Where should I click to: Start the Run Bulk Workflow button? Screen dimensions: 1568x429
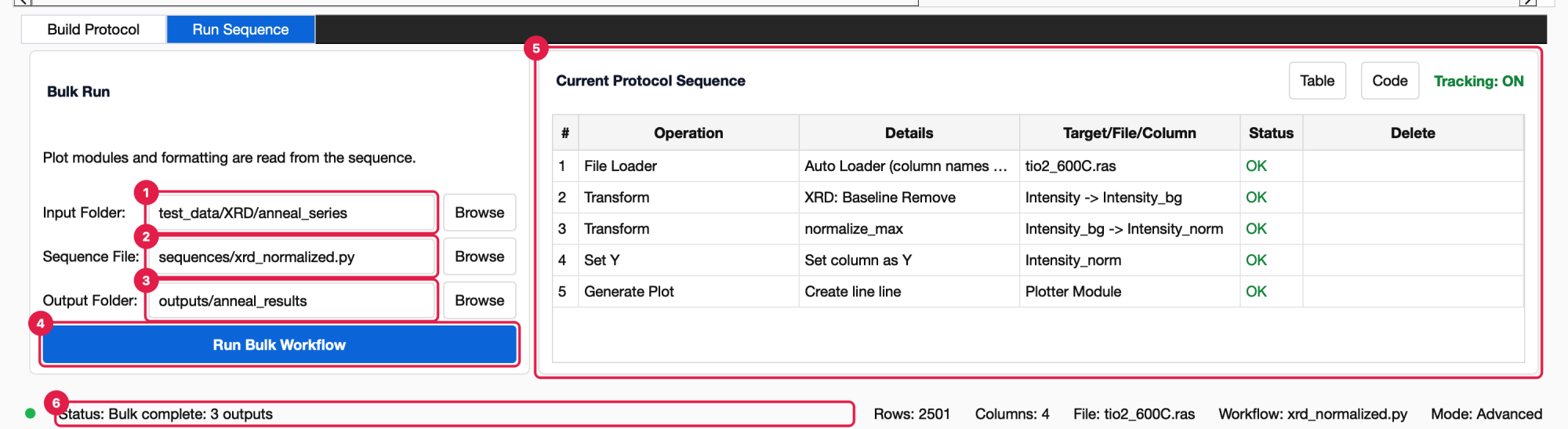279,345
